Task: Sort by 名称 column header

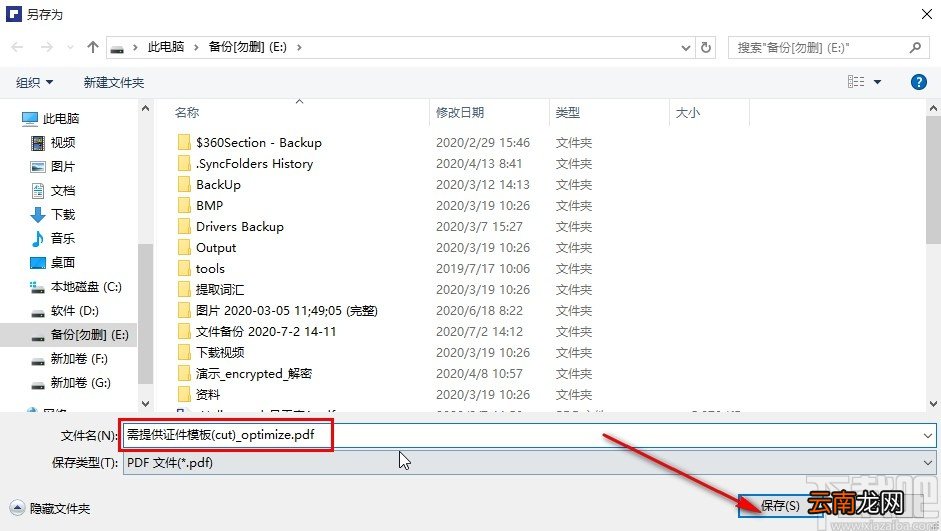Action: [187, 112]
